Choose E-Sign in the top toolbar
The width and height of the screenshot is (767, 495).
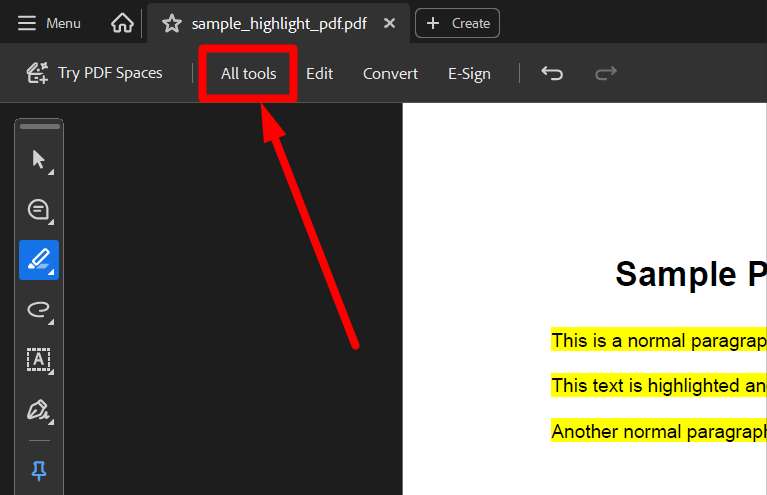[x=469, y=73]
